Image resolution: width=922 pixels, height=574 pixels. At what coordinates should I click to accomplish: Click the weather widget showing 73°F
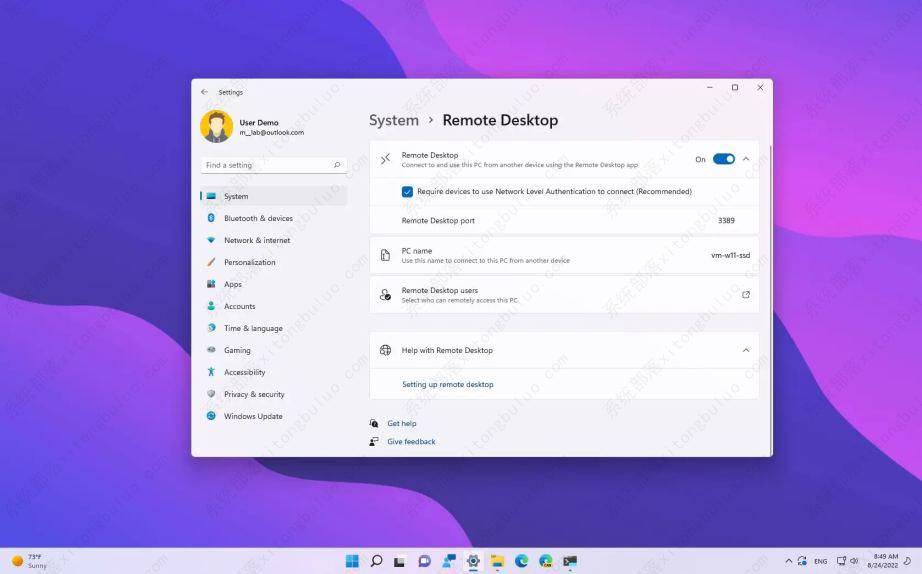pyautogui.click(x=30, y=561)
